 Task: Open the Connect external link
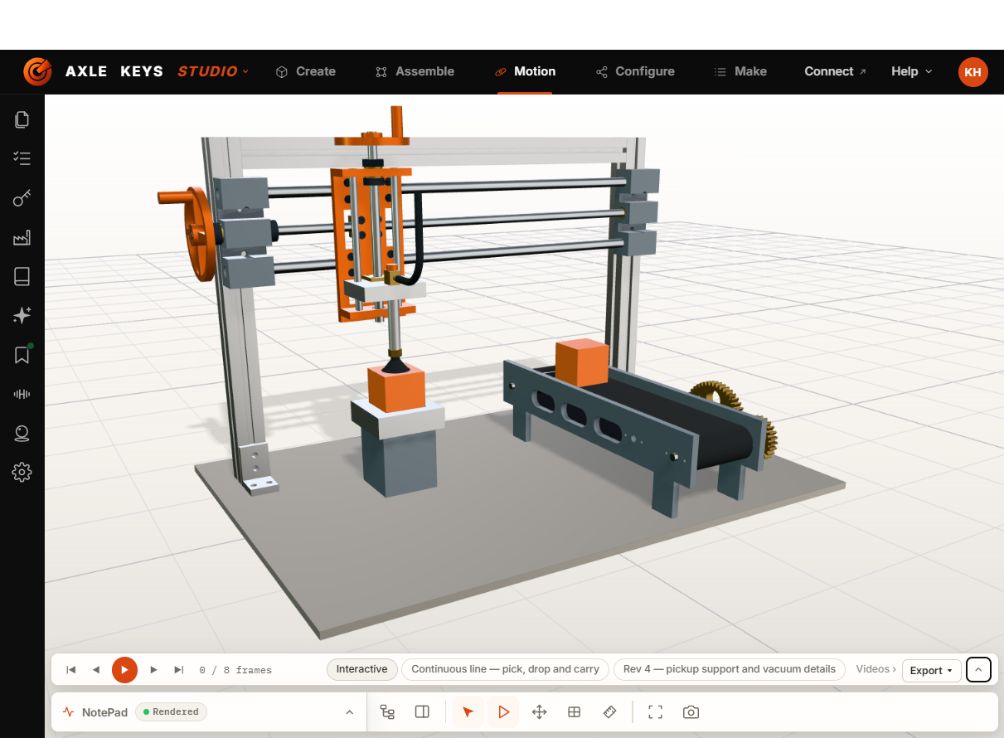pos(835,72)
